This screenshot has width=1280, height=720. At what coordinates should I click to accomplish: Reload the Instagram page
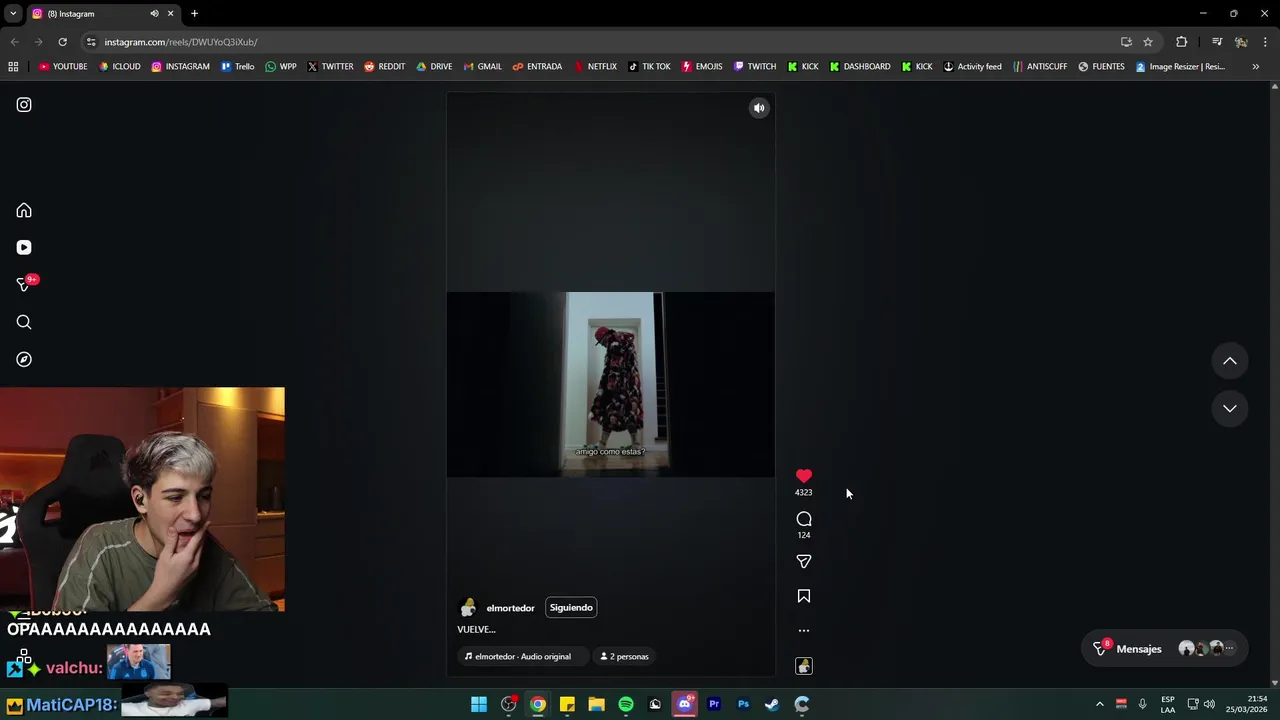pos(62,42)
